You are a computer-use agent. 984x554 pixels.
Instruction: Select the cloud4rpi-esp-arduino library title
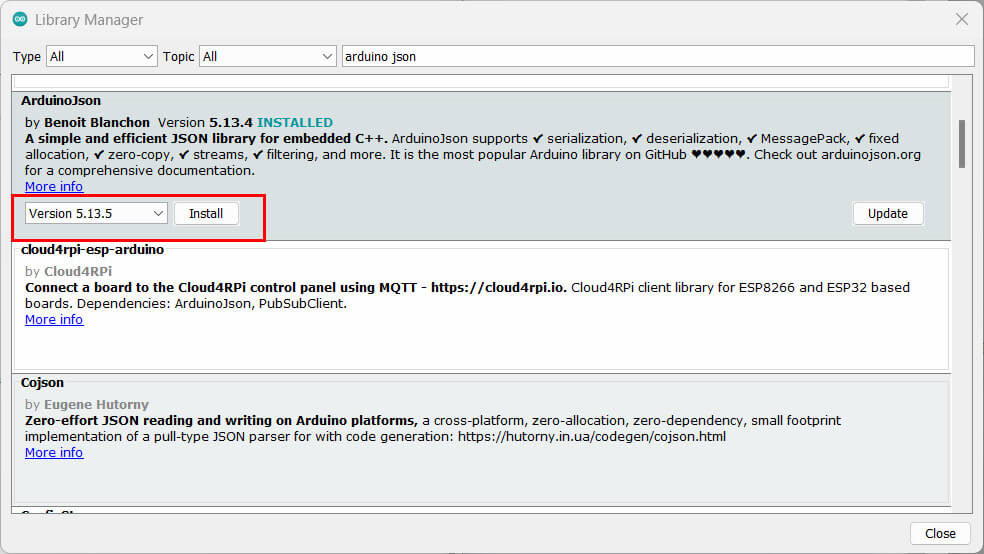[x=92, y=249]
